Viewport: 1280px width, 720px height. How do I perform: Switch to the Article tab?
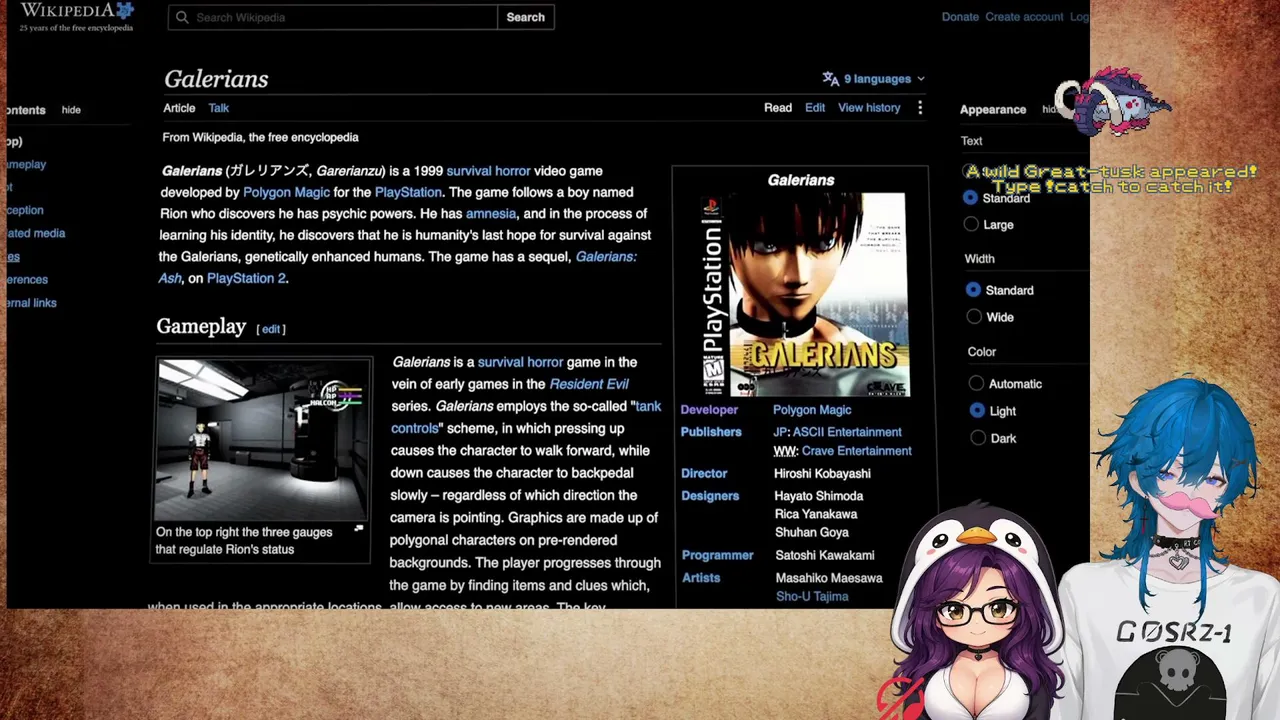pos(179,108)
